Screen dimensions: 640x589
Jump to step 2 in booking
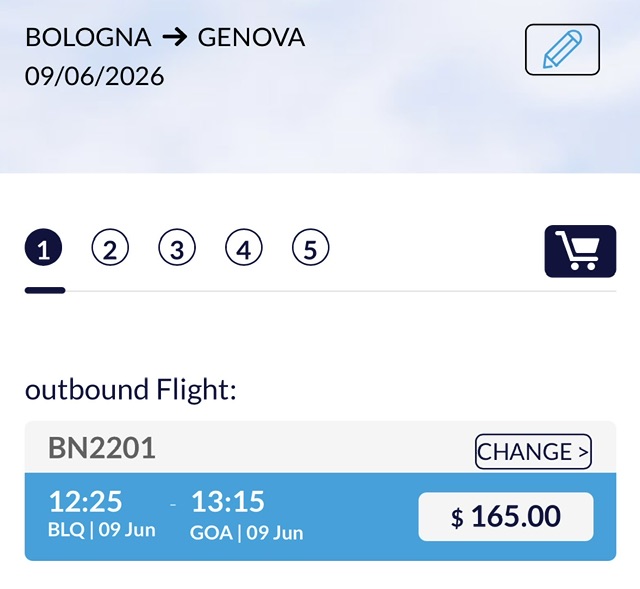pos(110,249)
